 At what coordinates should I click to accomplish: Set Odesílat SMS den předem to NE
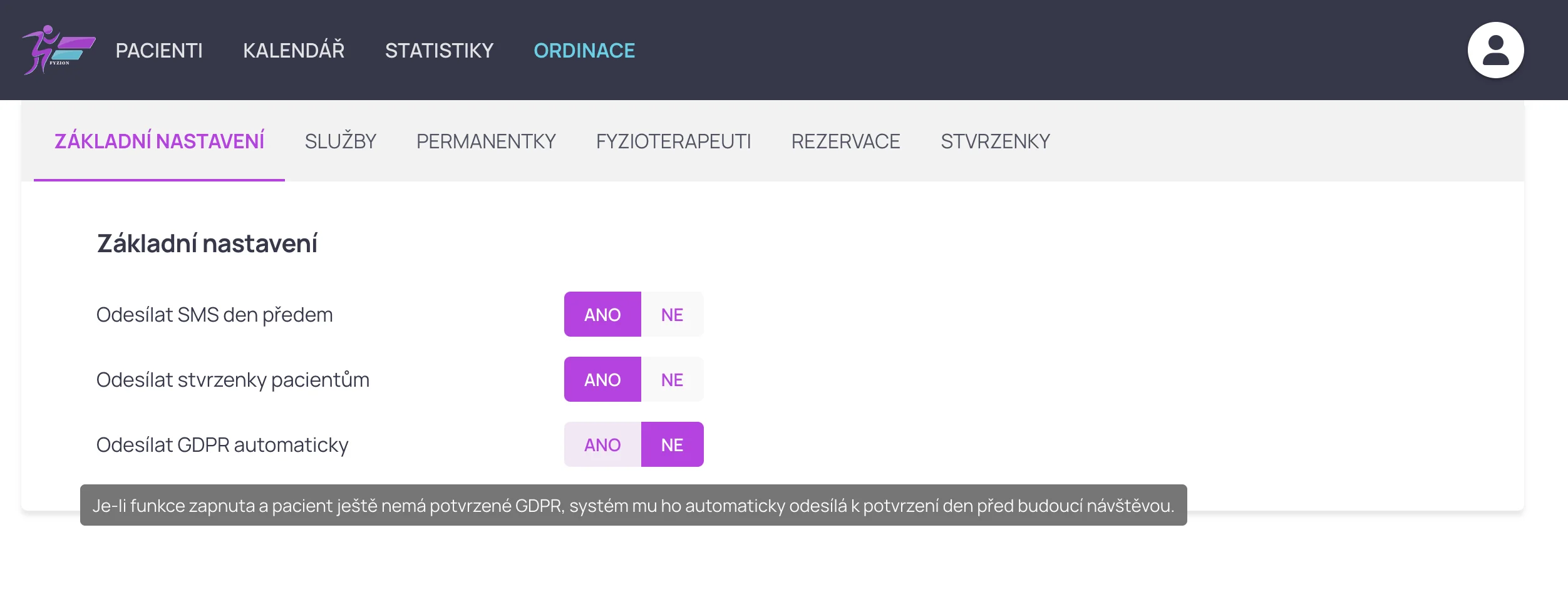[672, 315]
